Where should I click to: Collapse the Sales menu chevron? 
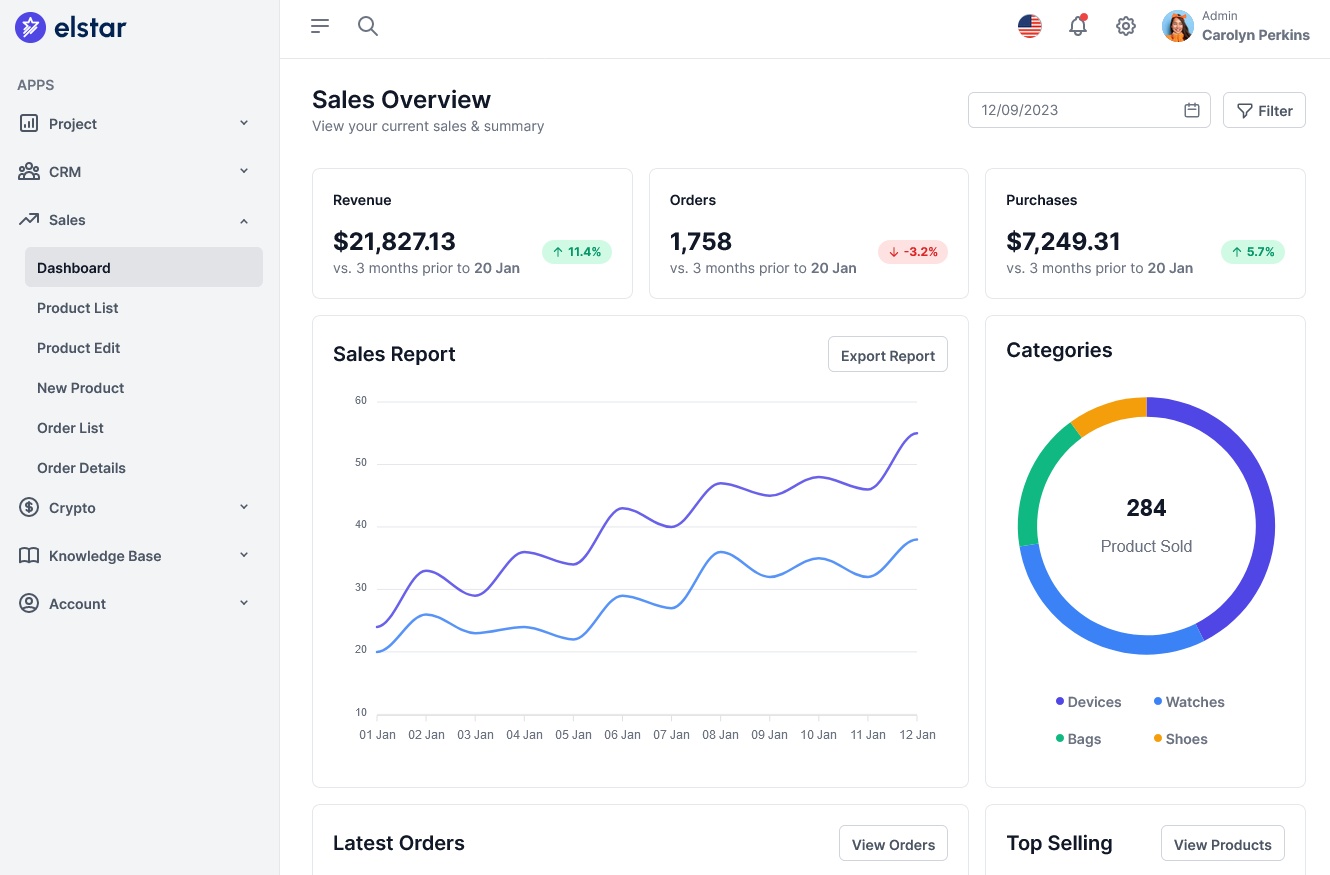tap(244, 220)
